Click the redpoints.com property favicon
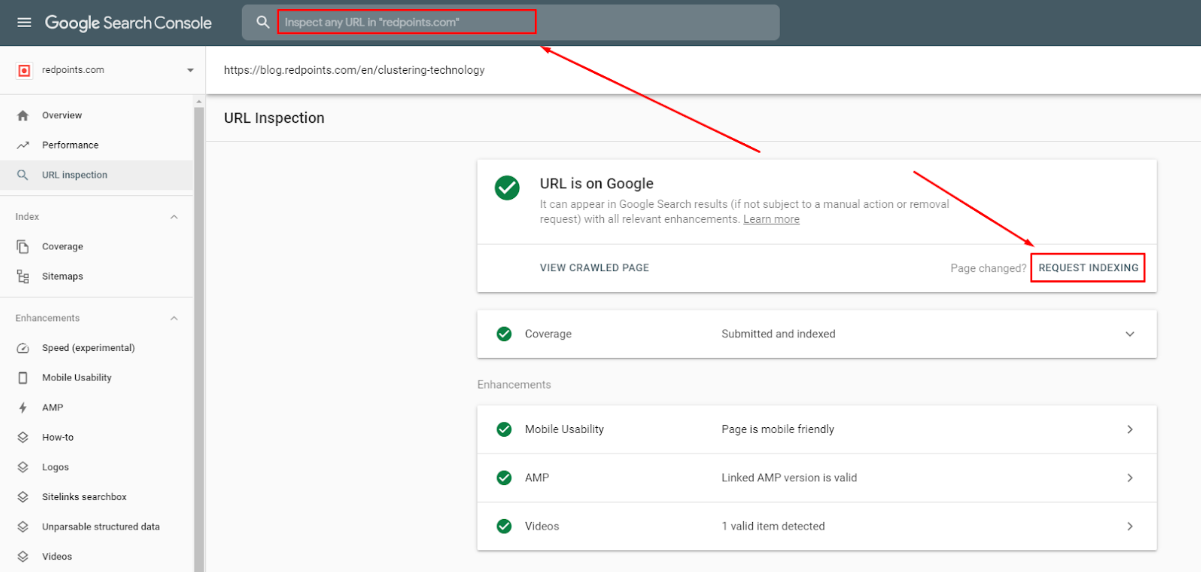 tap(24, 70)
